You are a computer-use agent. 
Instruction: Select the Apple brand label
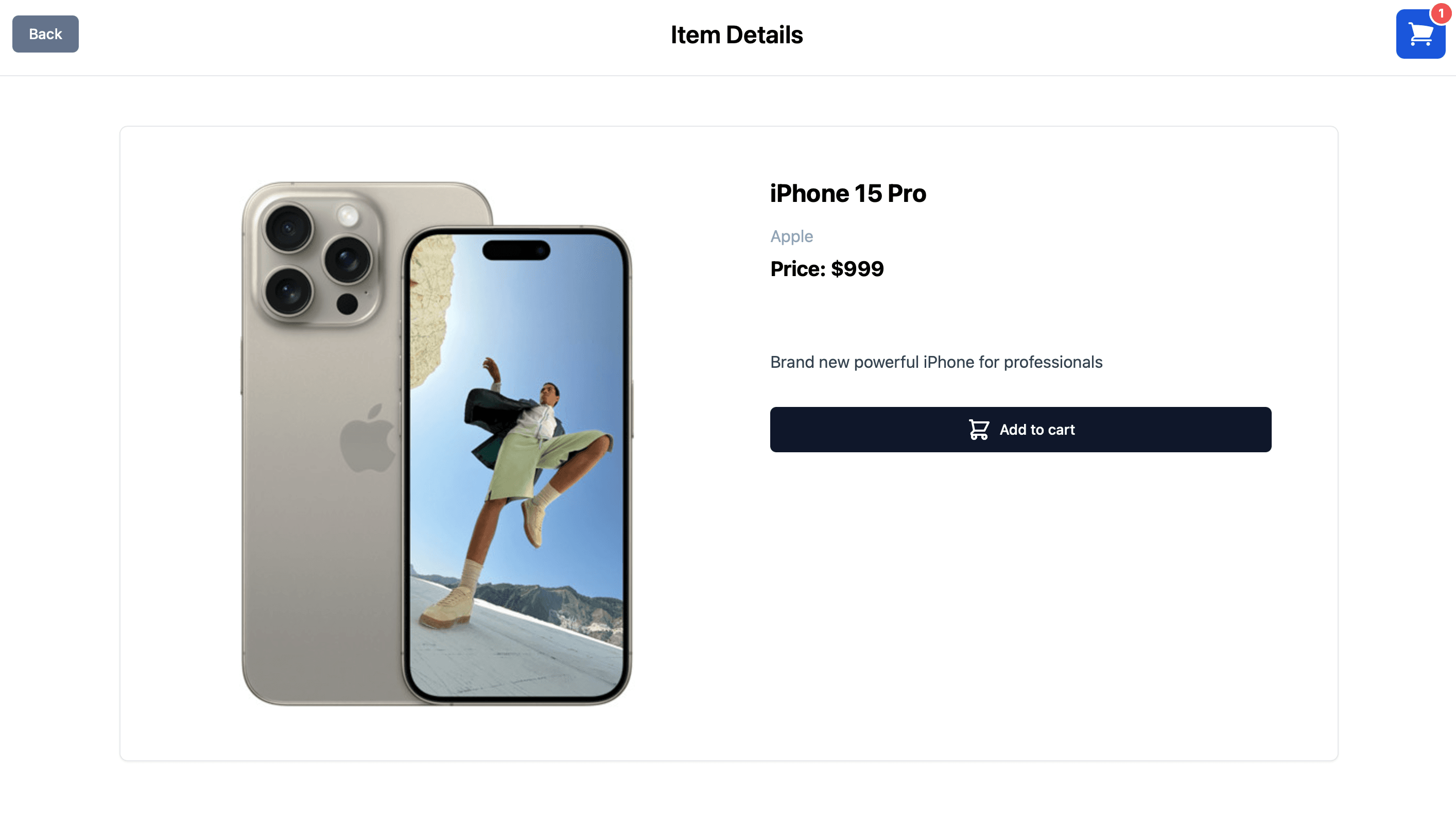coord(791,236)
